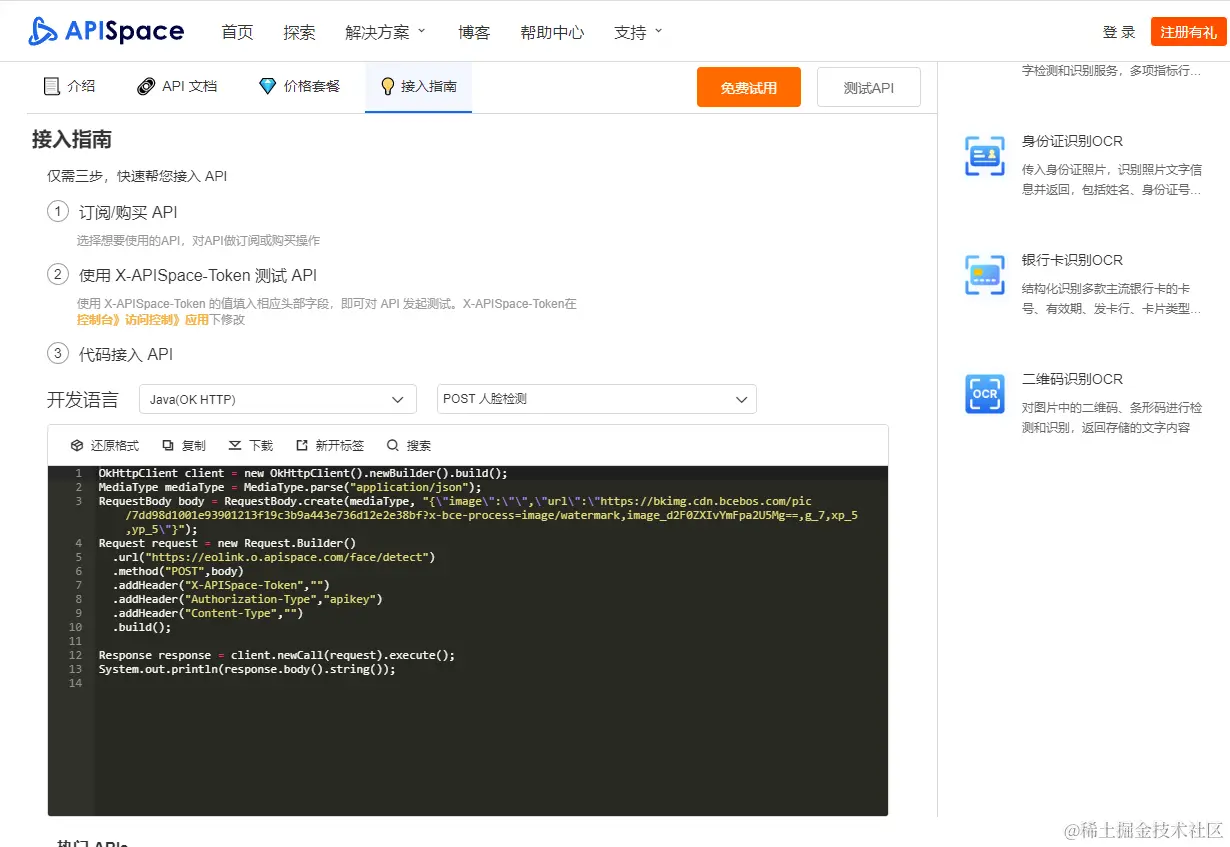The image size is (1230, 847).
Task: Open the 首页 nav item
Action: 237,32
